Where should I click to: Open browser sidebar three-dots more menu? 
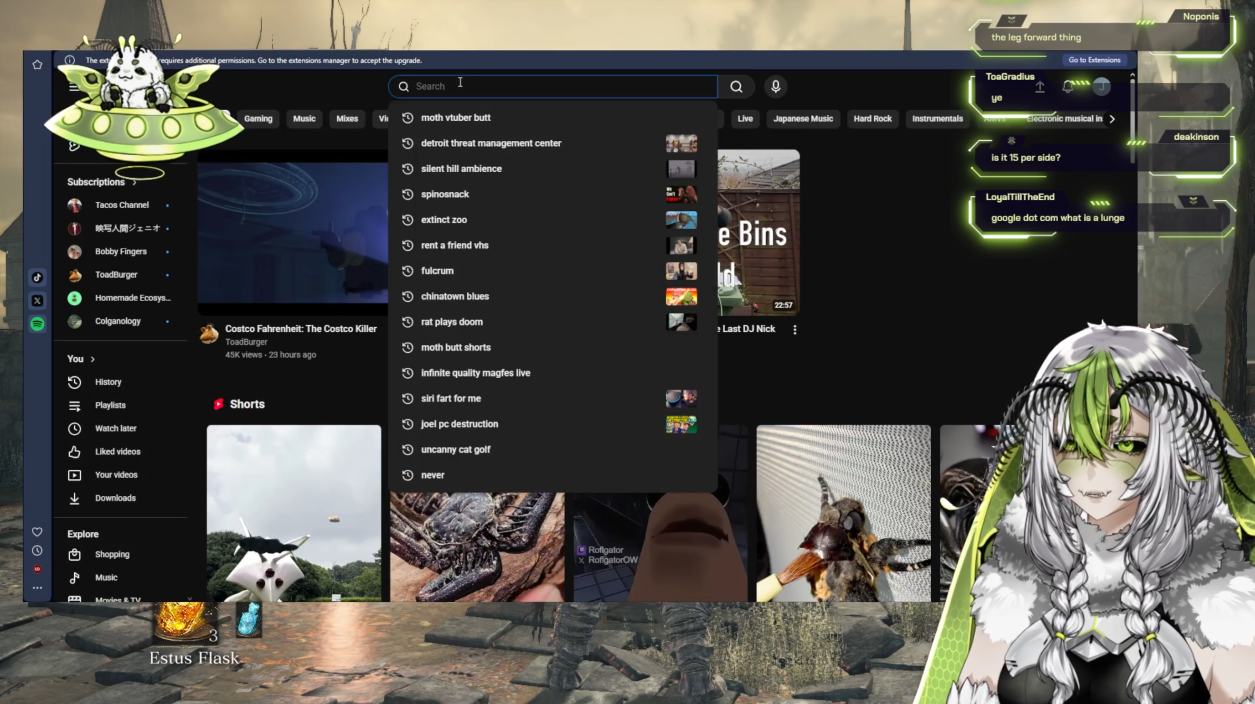(37, 587)
